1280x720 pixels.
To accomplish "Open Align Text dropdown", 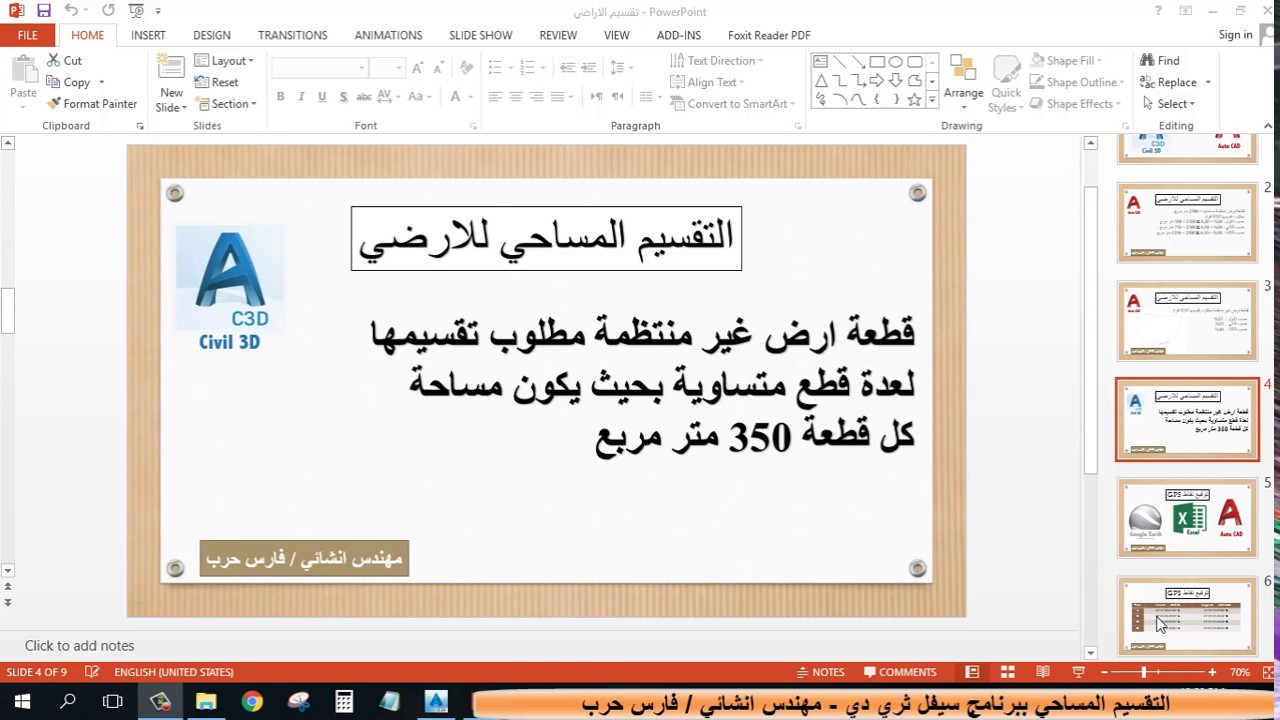I will (708, 82).
